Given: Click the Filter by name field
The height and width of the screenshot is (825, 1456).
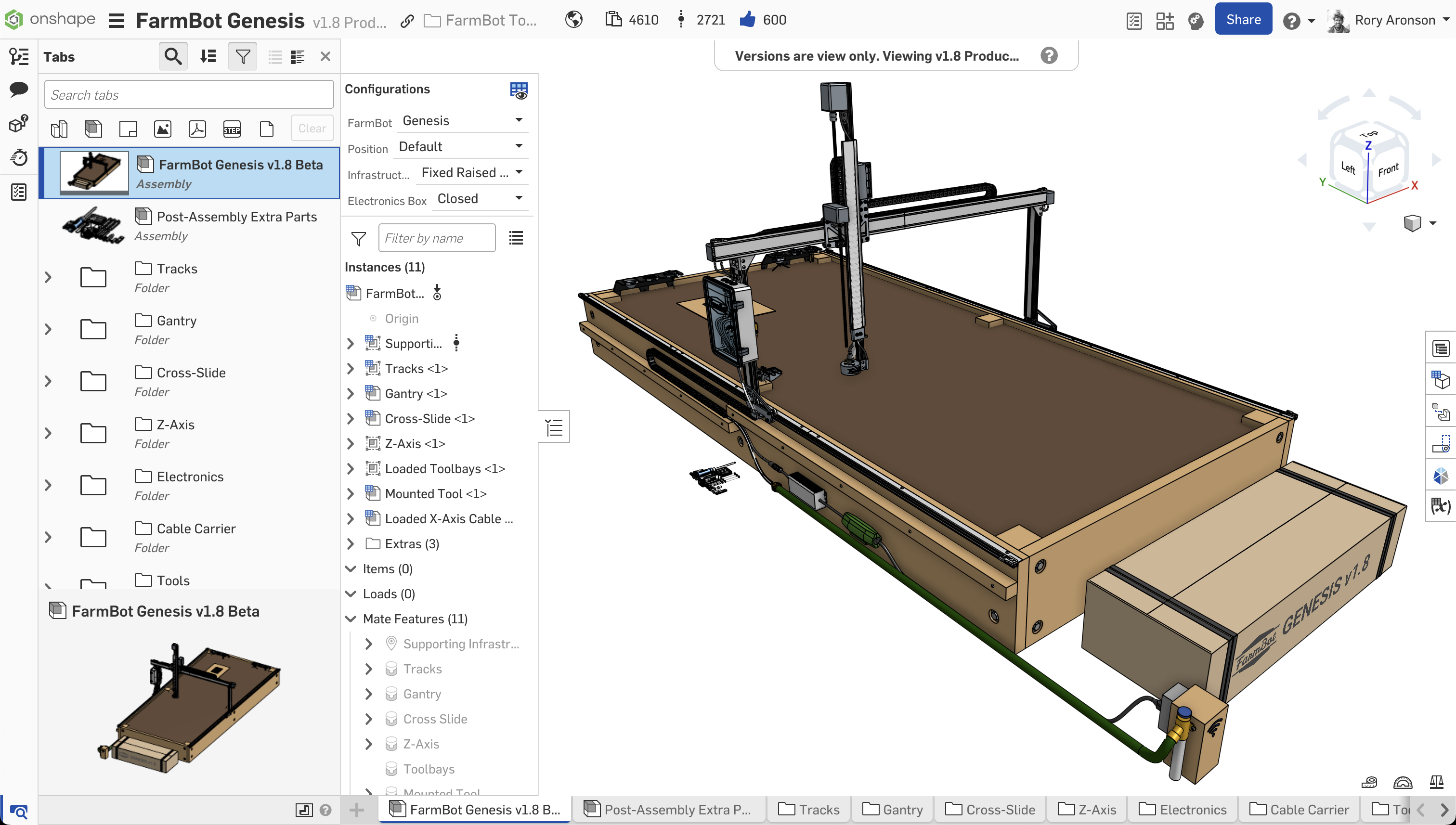Looking at the screenshot, I should click(x=436, y=238).
